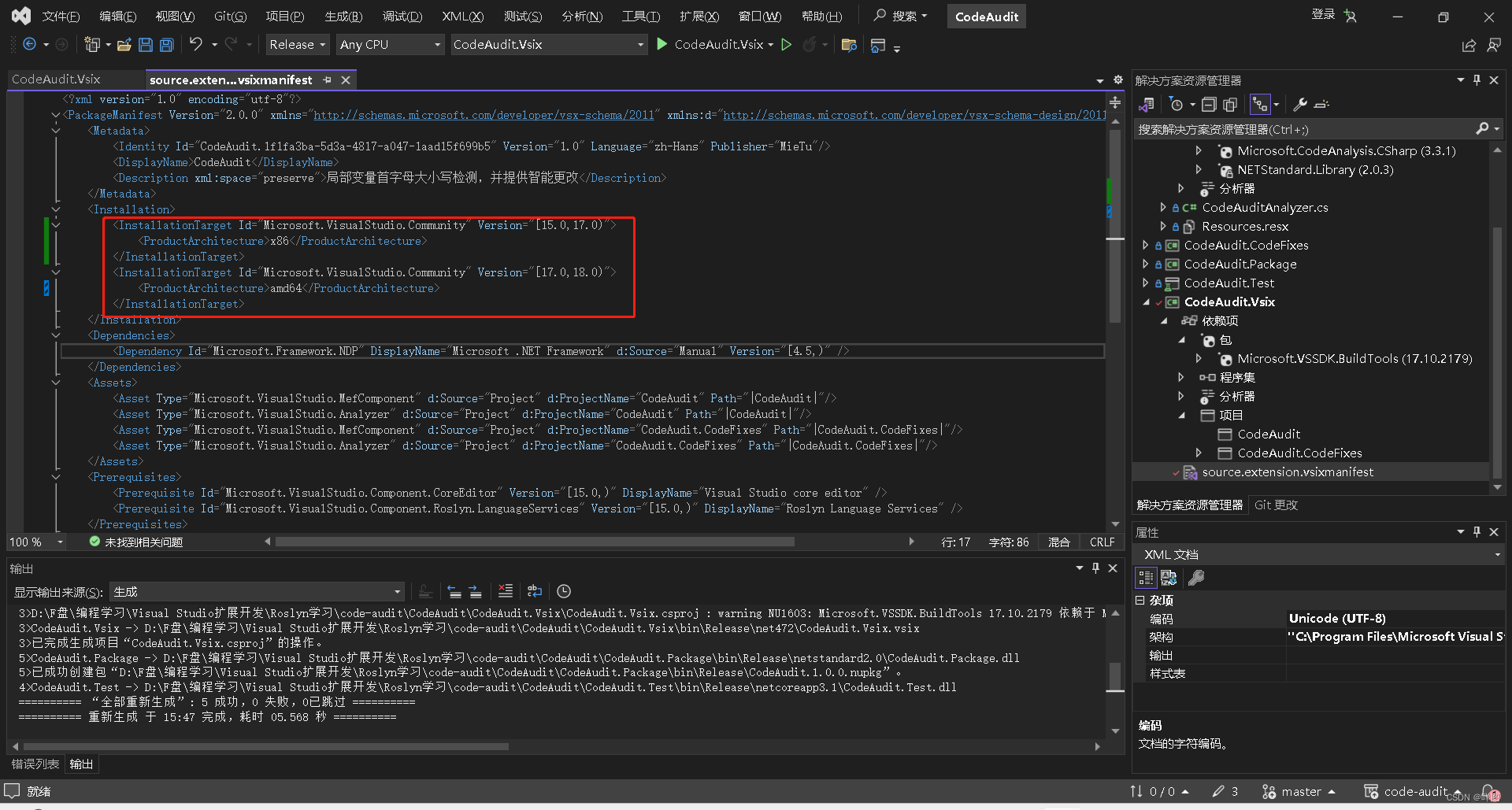Toggle categorized view in Properties panel
Image resolution: width=1512 pixels, height=810 pixels.
click(x=1146, y=578)
